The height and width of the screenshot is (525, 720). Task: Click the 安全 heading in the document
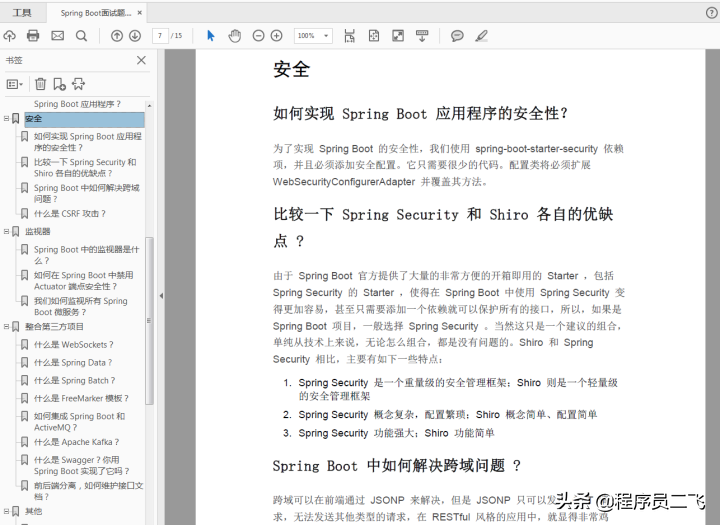coord(292,70)
